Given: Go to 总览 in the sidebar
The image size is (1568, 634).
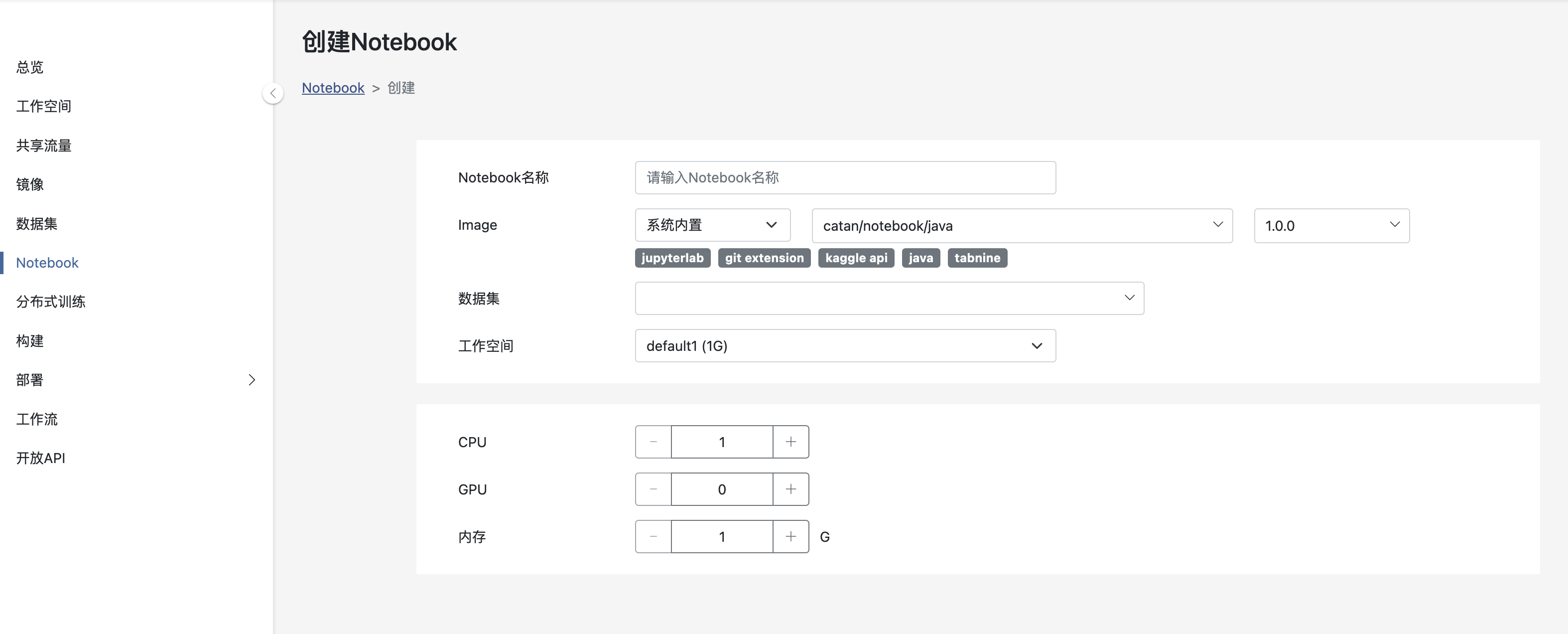Looking at the screenshot, I should point(30,67).
